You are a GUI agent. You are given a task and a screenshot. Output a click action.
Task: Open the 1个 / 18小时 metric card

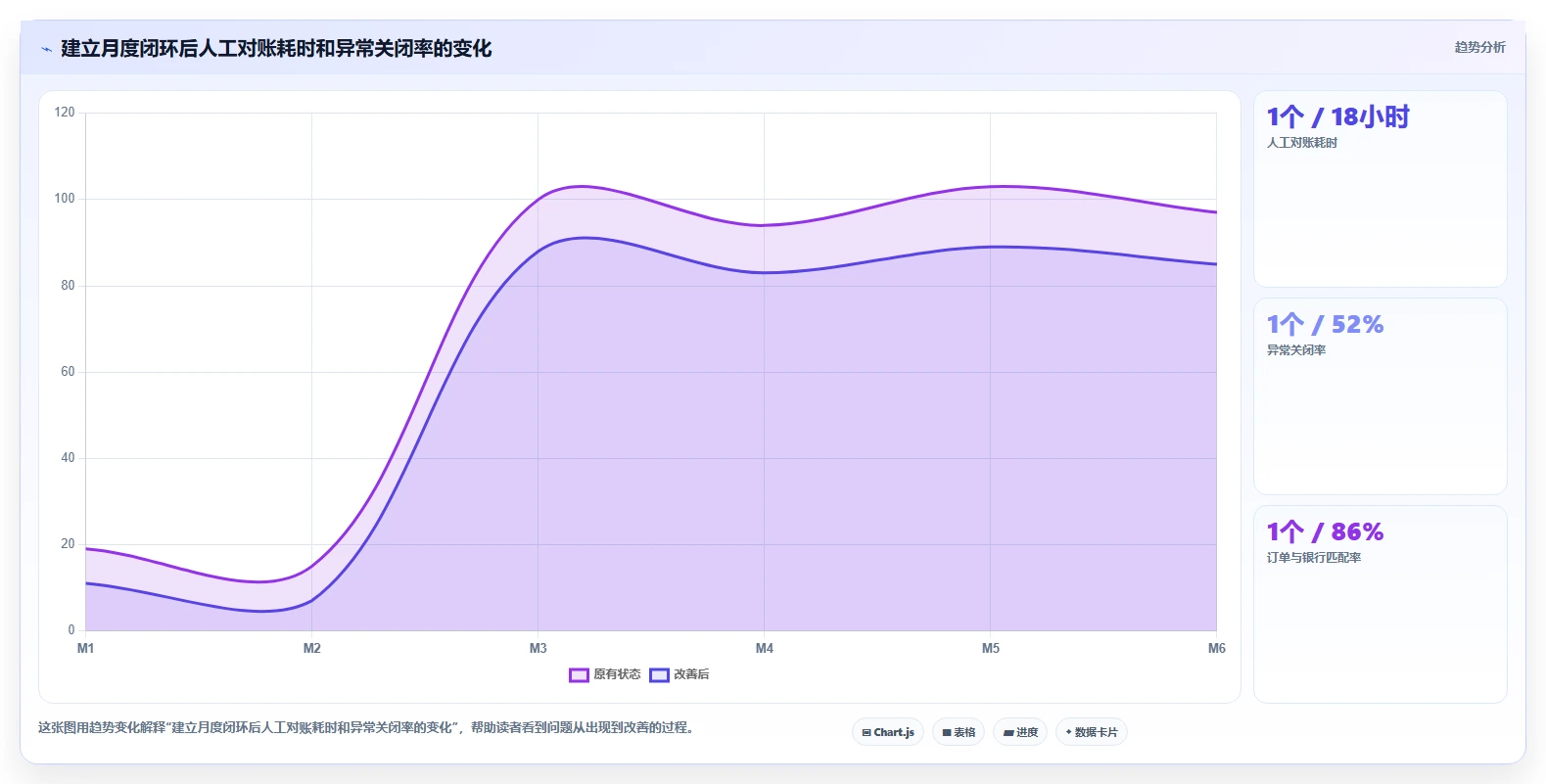click(1380, 189)
